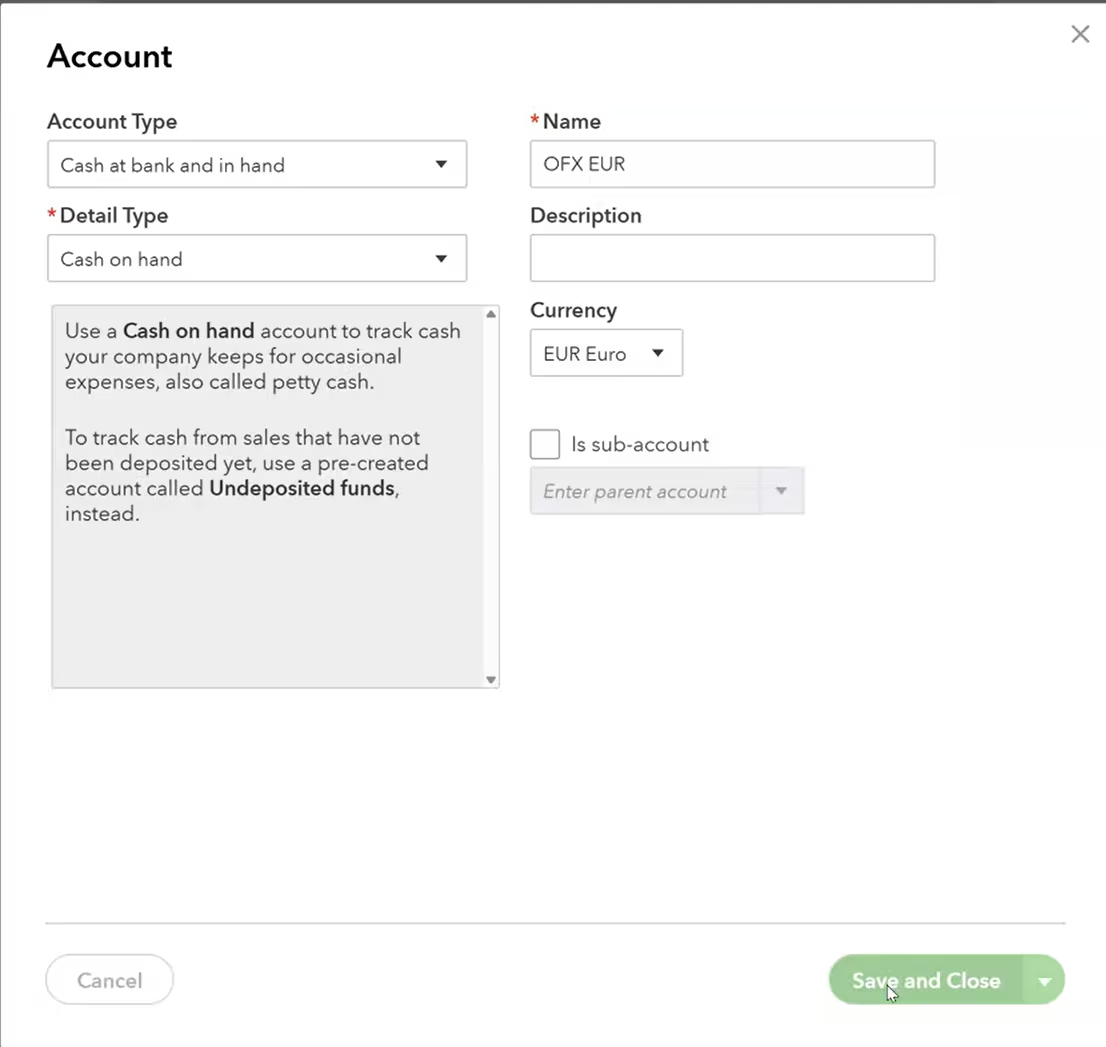
Task: Close the Account dialog with the X icon
Action: pos(1080,35)
